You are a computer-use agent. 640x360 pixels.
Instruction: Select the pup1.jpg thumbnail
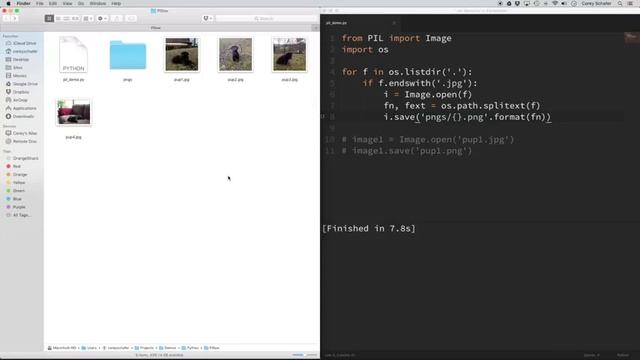coord(182,55)
